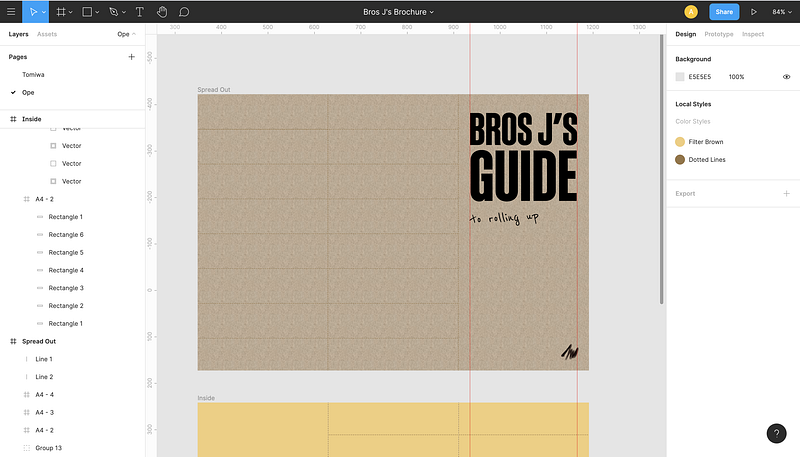Click the Present play icon
Screen dimensions: 800x457
tap(755, 12)
